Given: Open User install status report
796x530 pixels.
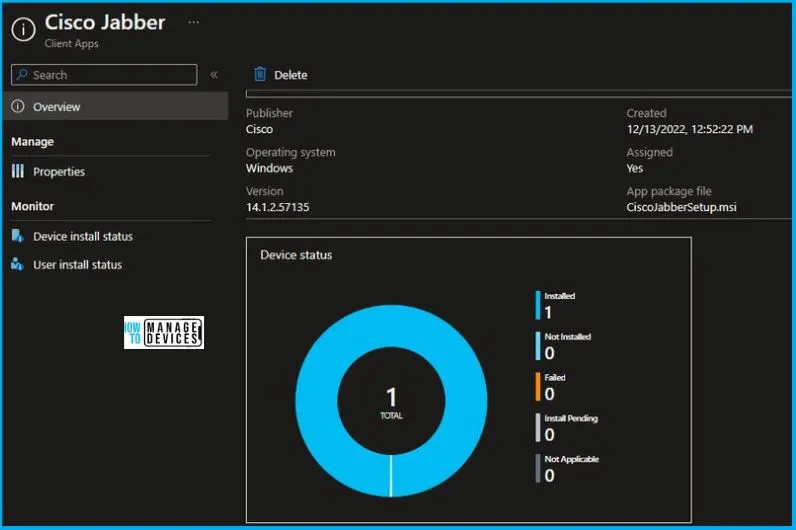Looking at the screenshot, I should click(x=78, y=264).
